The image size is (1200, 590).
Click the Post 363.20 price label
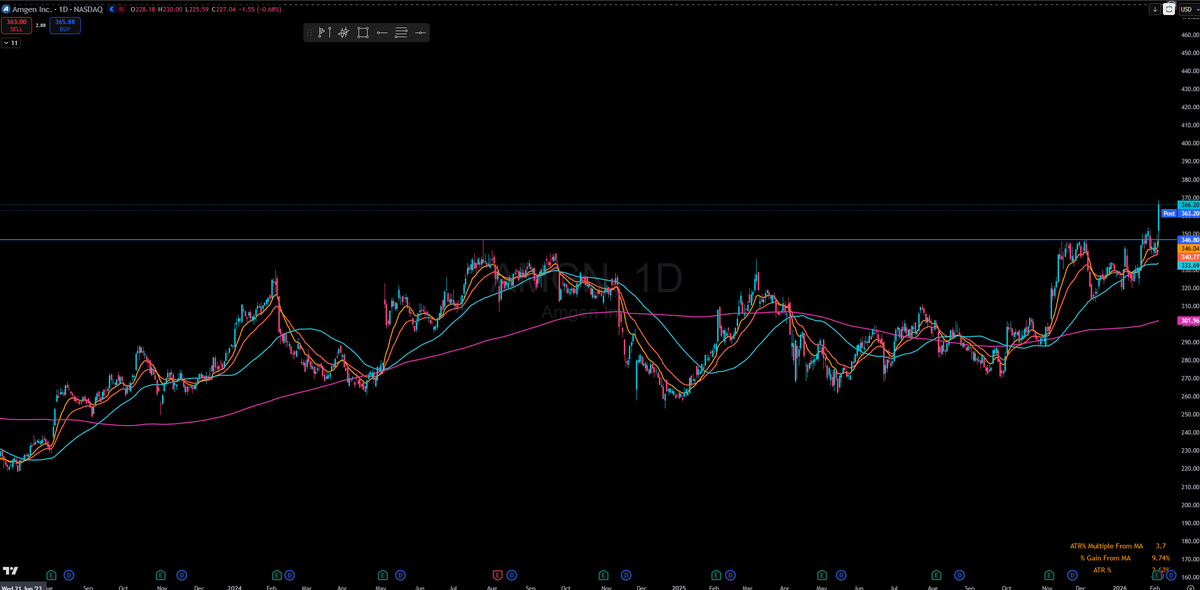[x=1181, y=213]
